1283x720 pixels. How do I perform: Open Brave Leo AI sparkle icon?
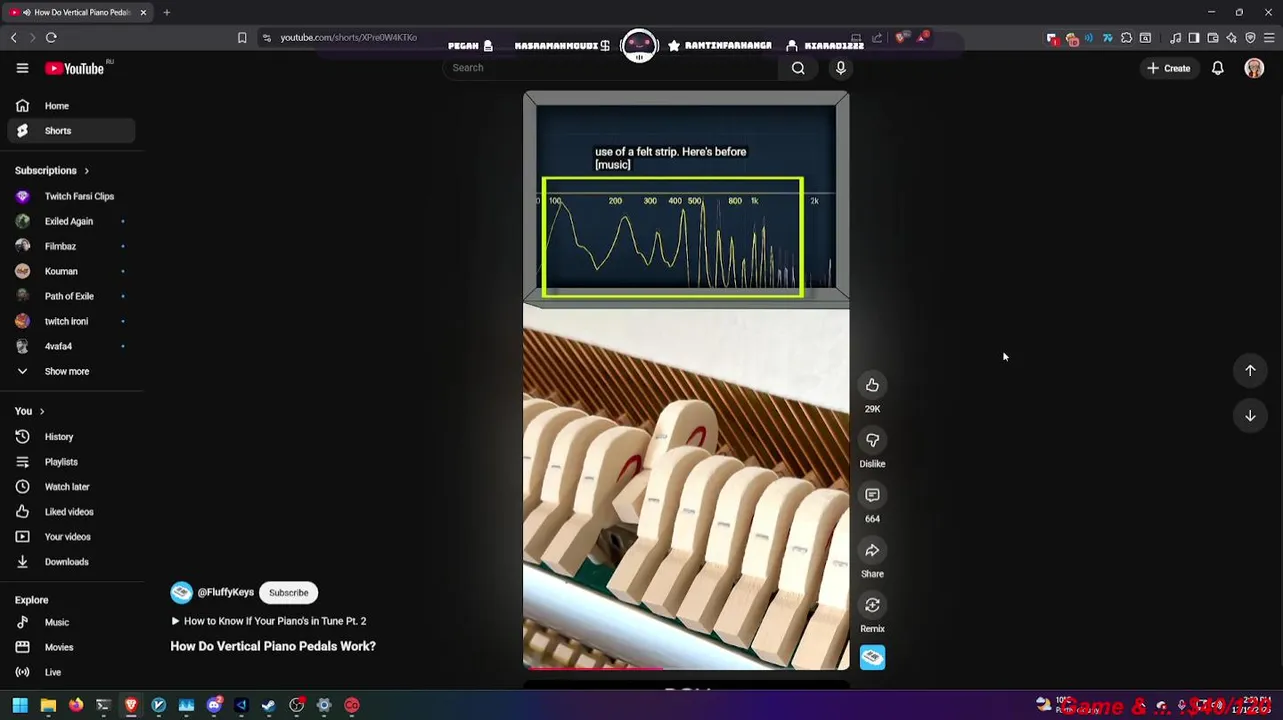click(1232, 38)
